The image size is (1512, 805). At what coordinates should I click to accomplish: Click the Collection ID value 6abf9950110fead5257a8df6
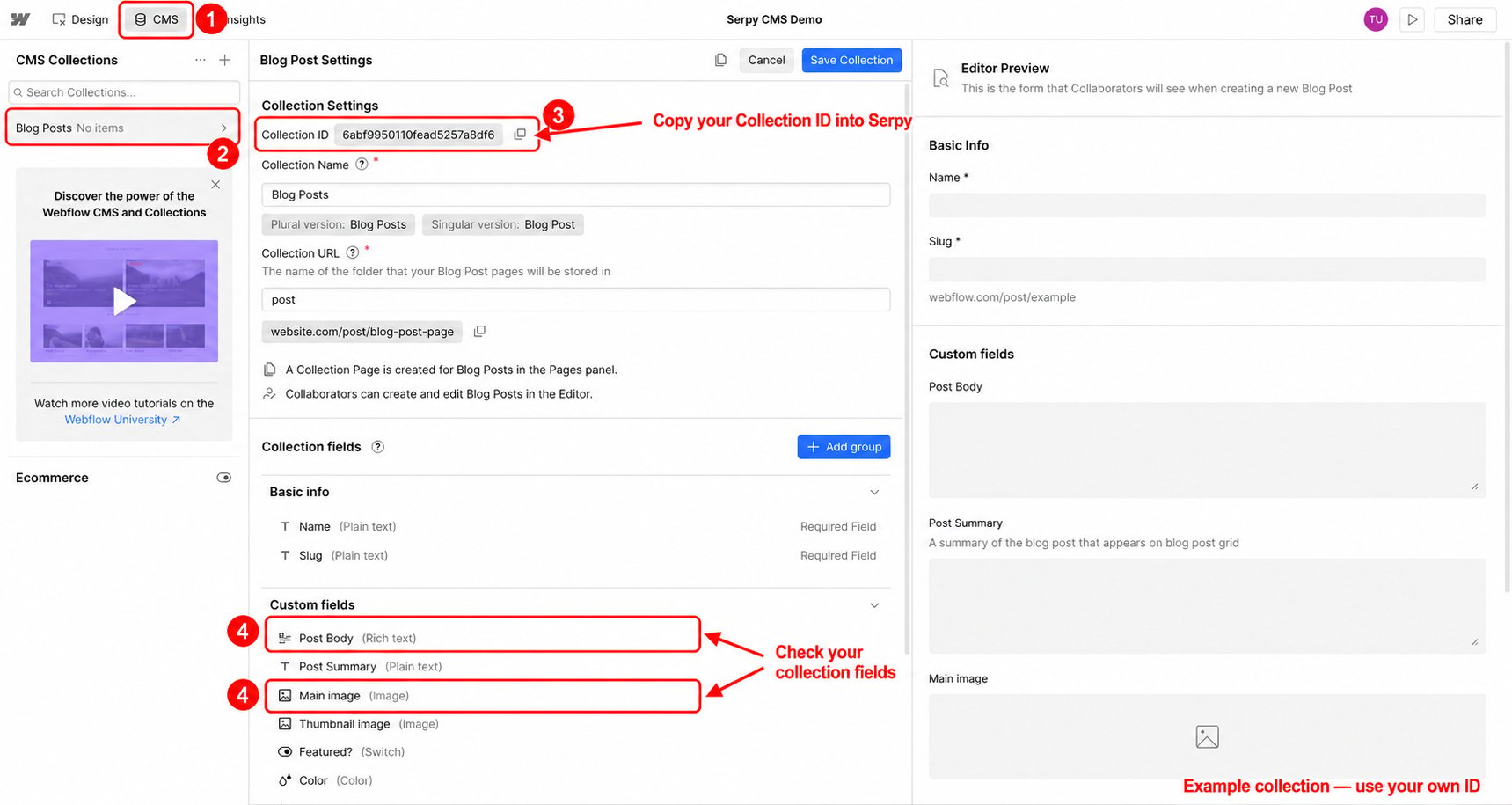coord(419,135)
